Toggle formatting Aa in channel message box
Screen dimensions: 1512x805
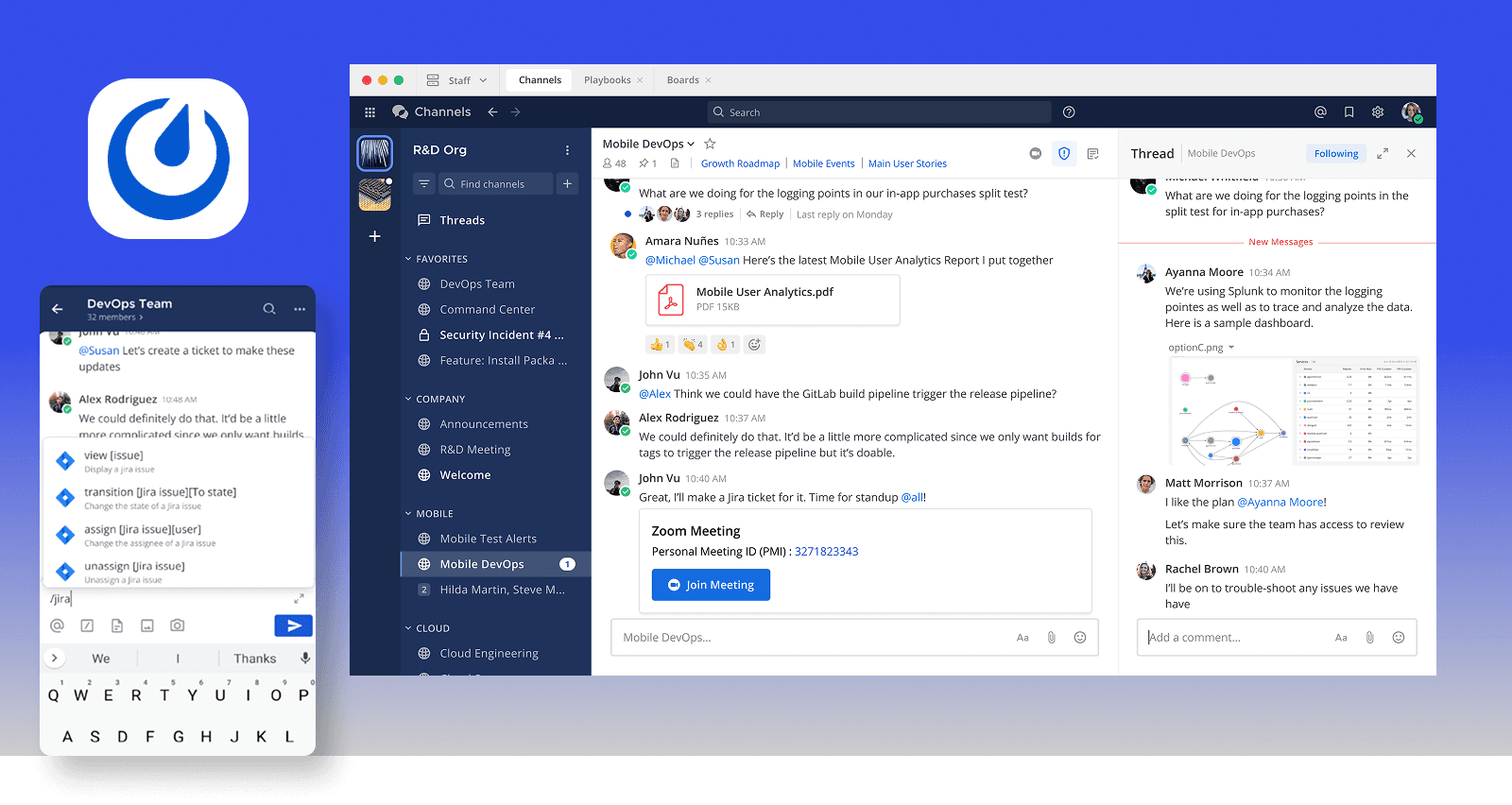(x=1022, y=638)
